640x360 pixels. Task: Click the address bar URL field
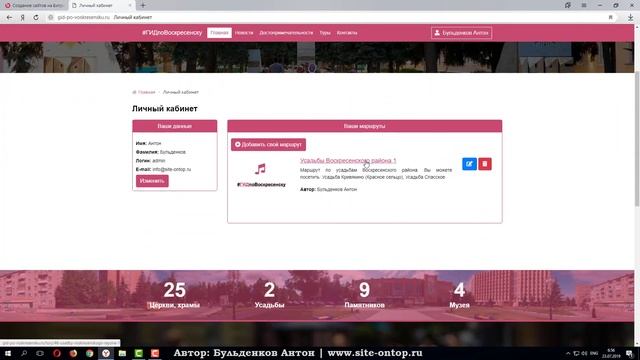(x=327, y=18)
